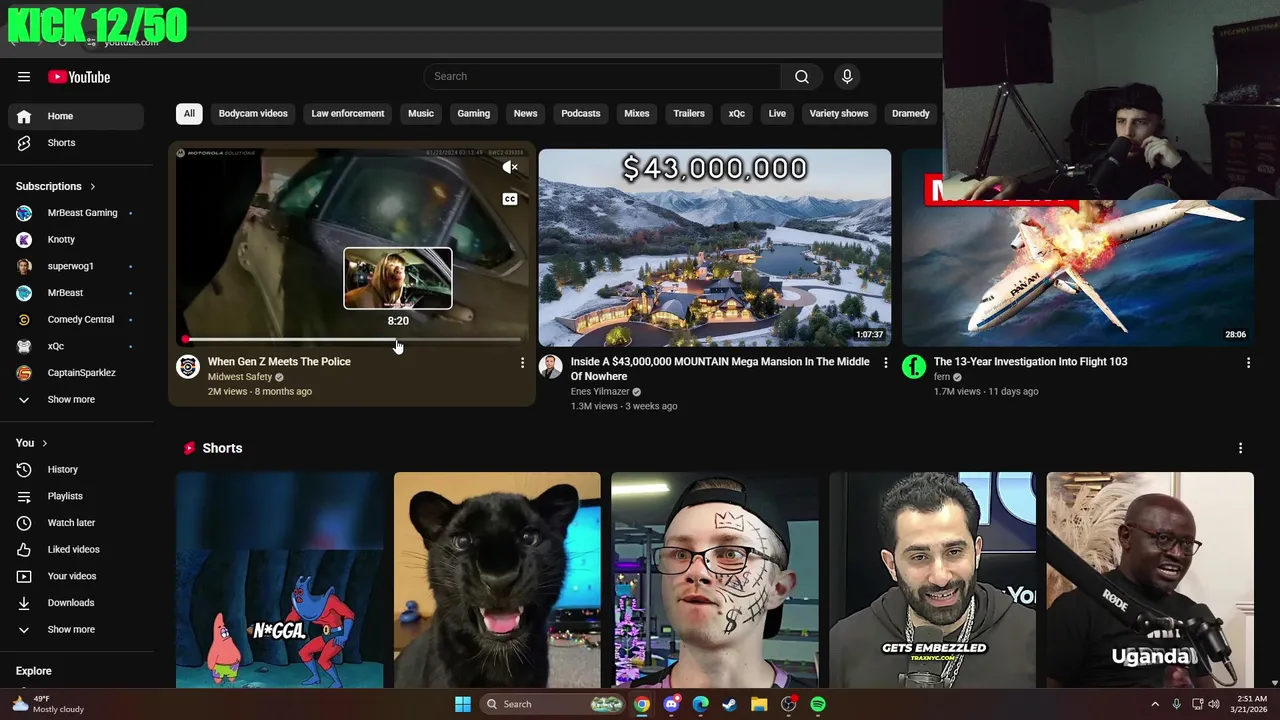Open Knotty channel in subscriptions
The height and width of the screenshot is (720, 1280).
point(76,240)
